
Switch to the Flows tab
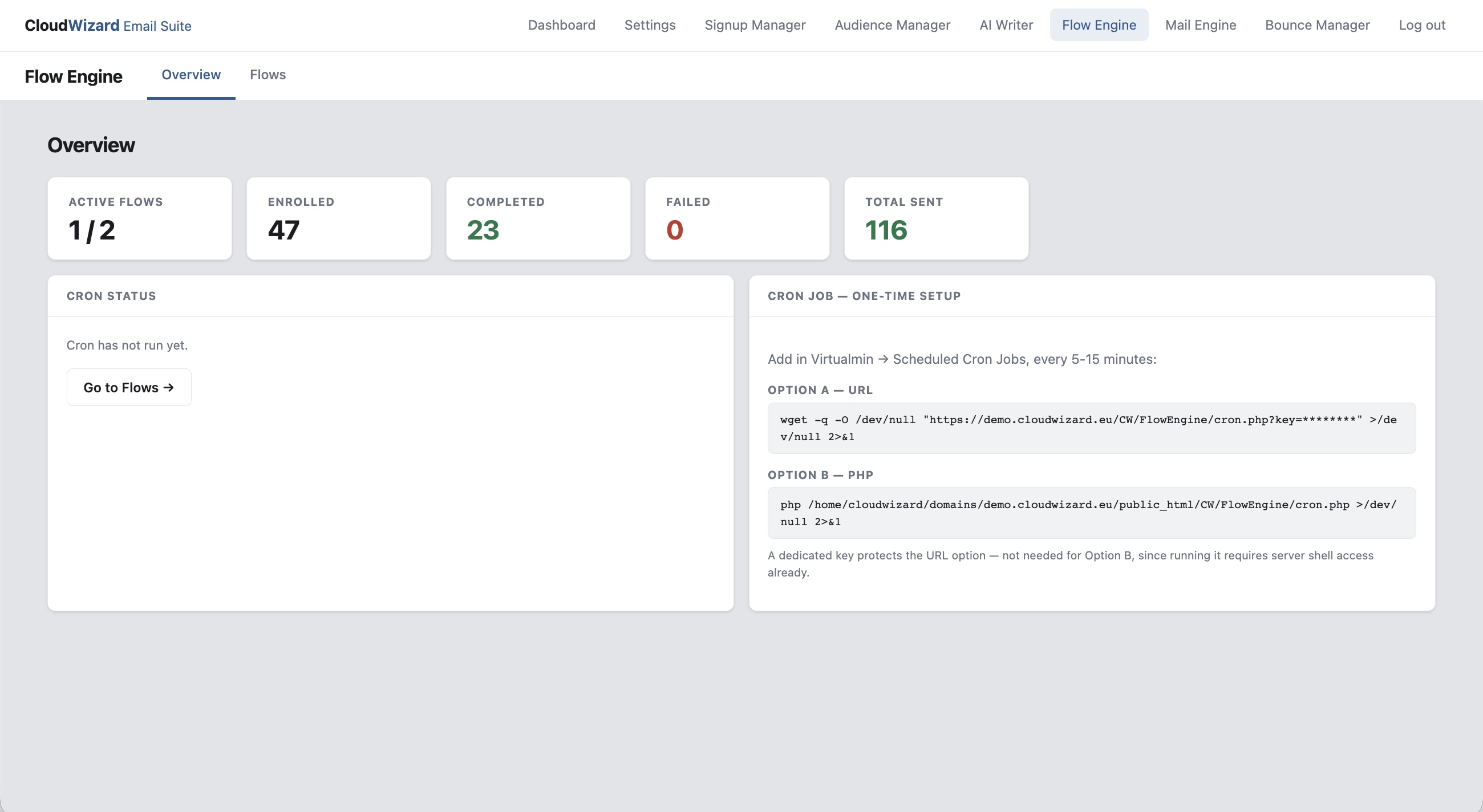[268, 75]
